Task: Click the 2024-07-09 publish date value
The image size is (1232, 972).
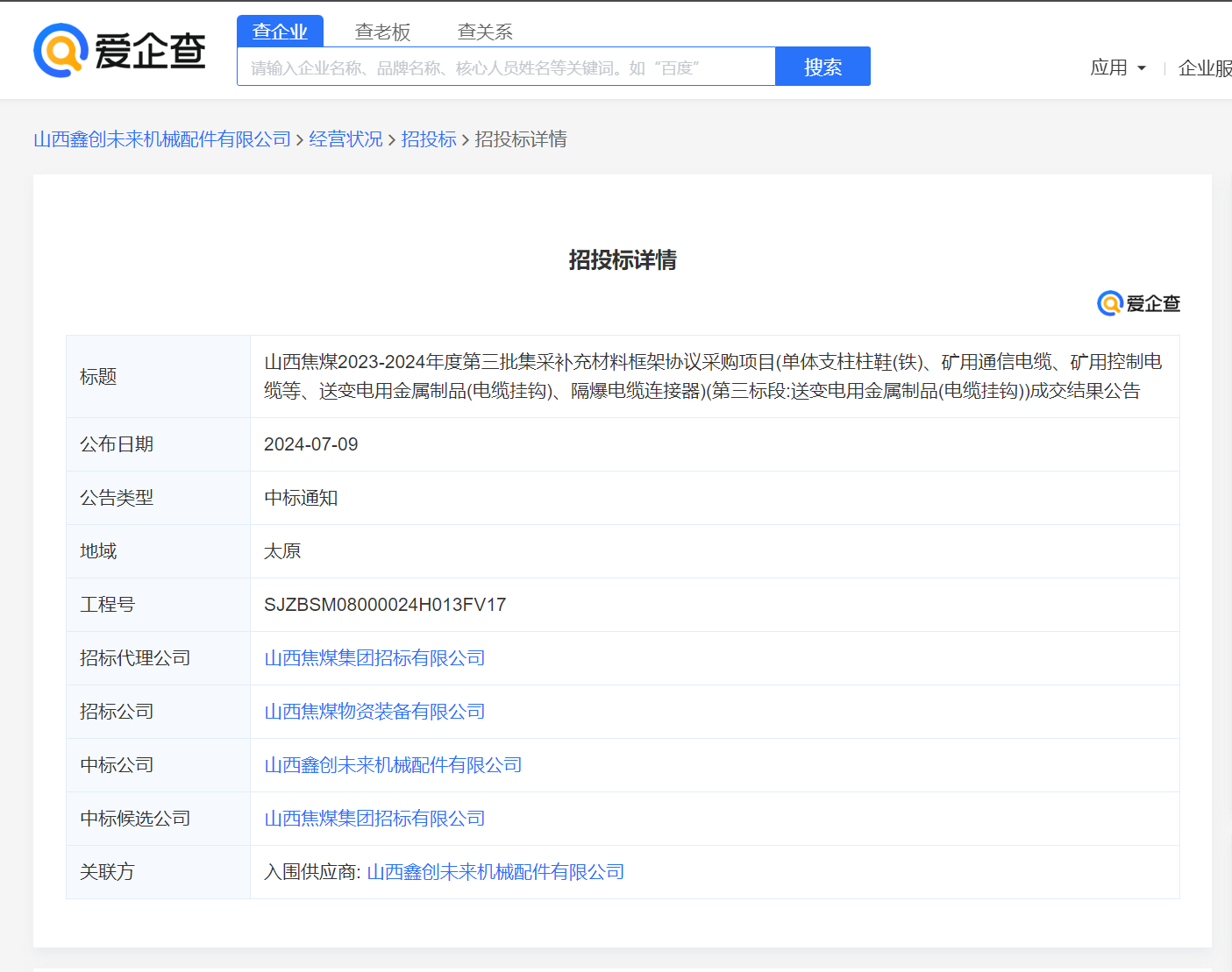Action: pos(311,444)
